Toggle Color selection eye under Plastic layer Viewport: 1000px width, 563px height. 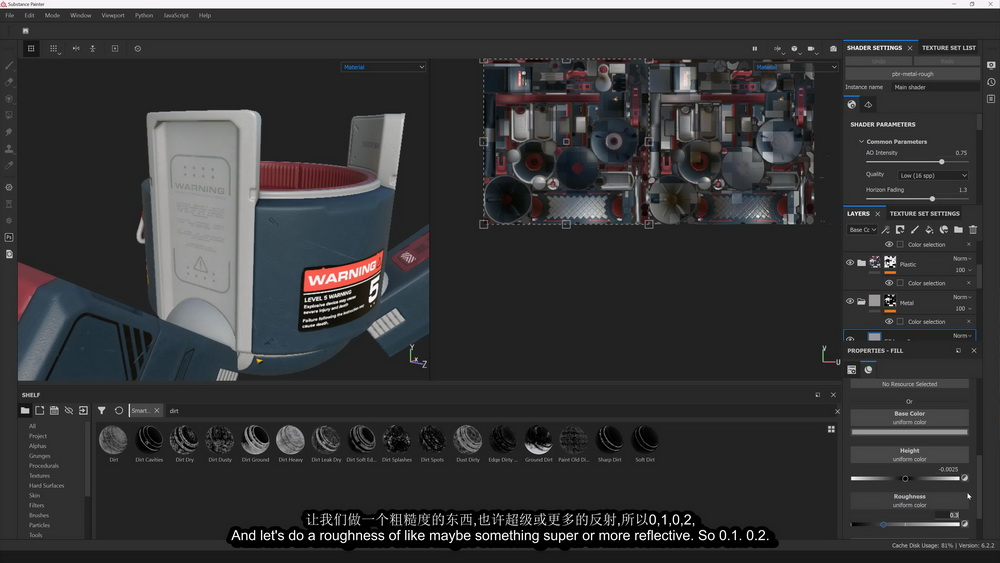pos(888,283)
